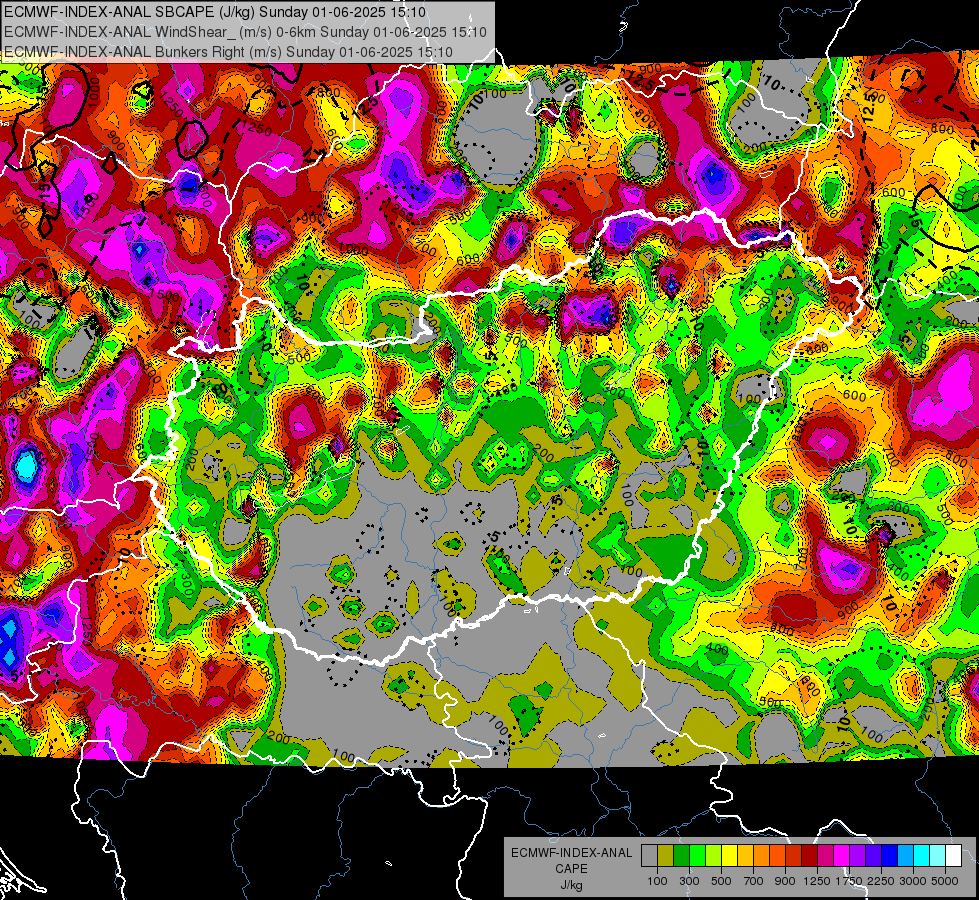This screenshot has width=979, height=900.
Task: Click the amber legend swatch
Action: coord(745,855)
